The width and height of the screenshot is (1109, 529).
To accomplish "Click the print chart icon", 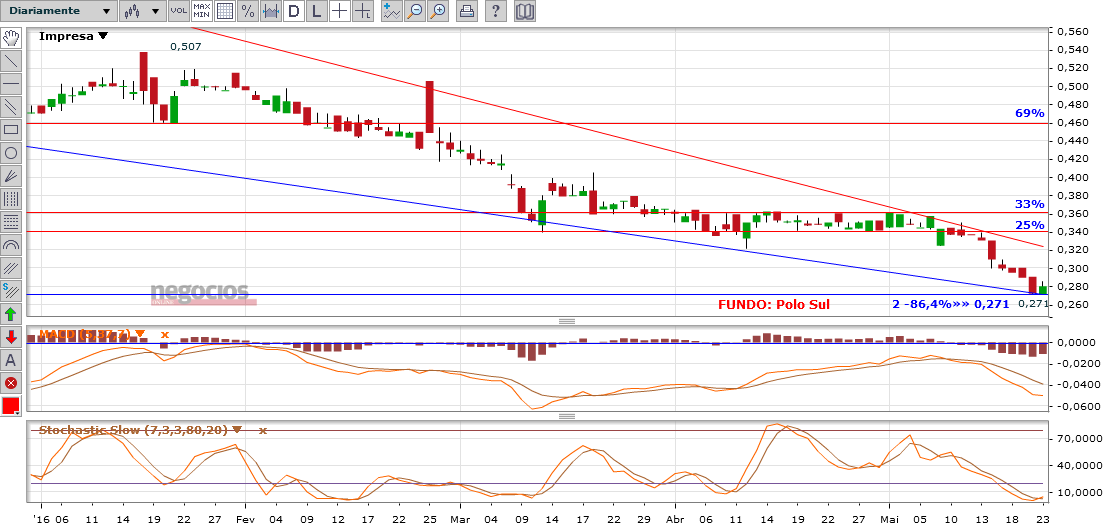I will tap(466, 12).
